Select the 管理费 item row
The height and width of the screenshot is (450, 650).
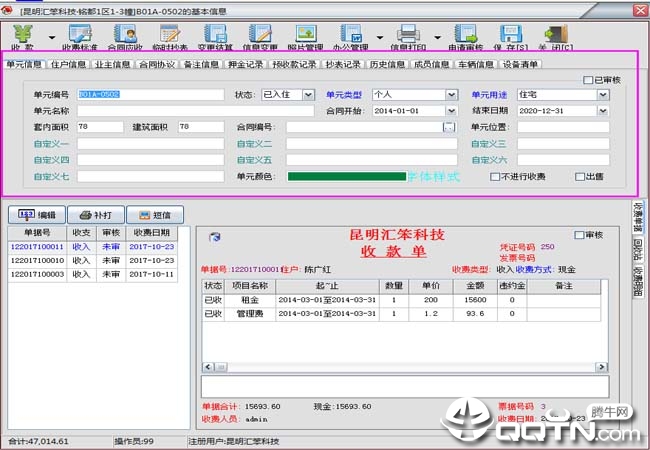[x=401, y=314]
